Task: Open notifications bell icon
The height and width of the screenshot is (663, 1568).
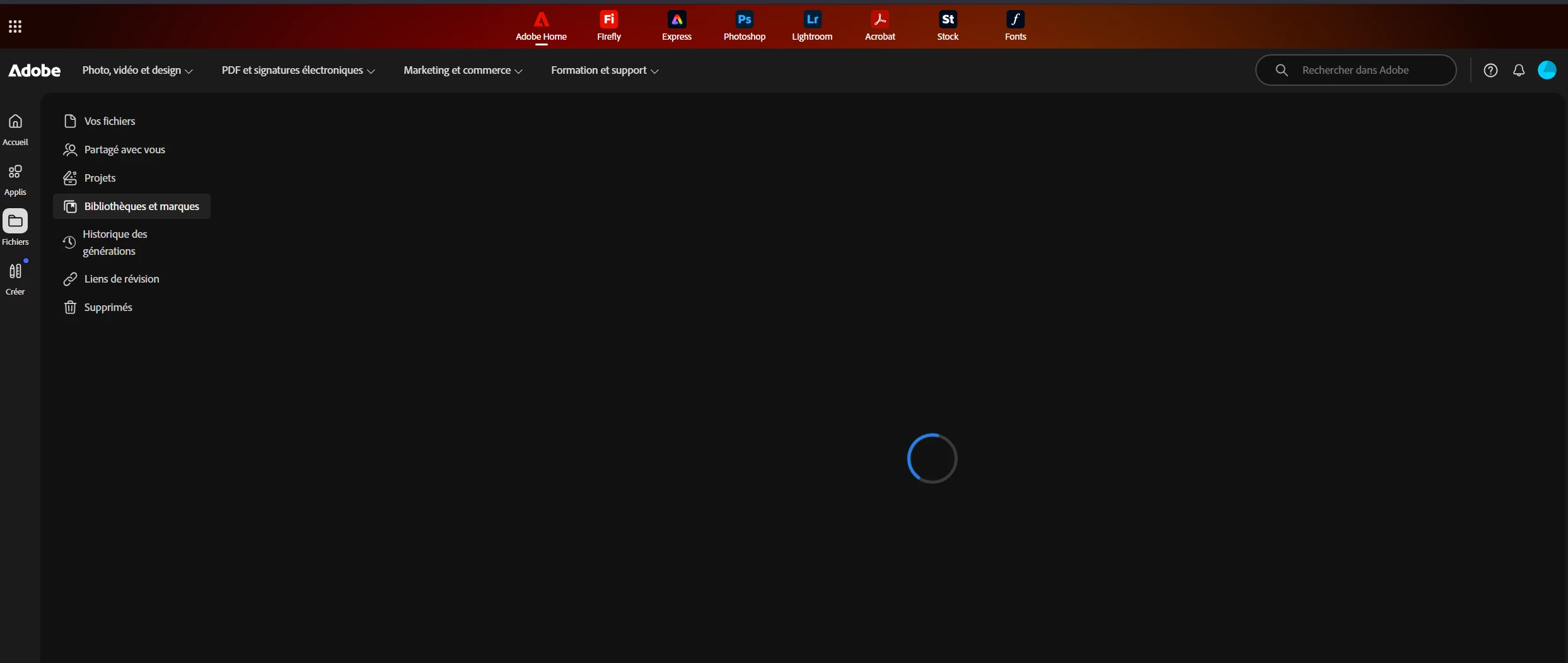Action: pos(1519,70)
